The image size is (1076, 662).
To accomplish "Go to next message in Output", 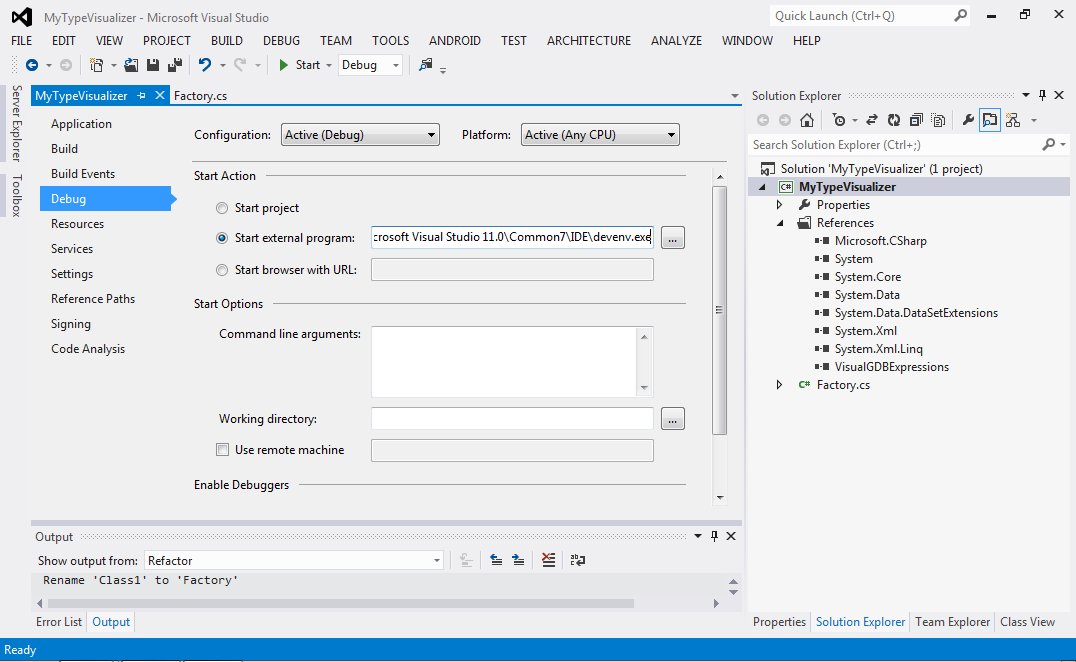I will [x=518, y=560].
